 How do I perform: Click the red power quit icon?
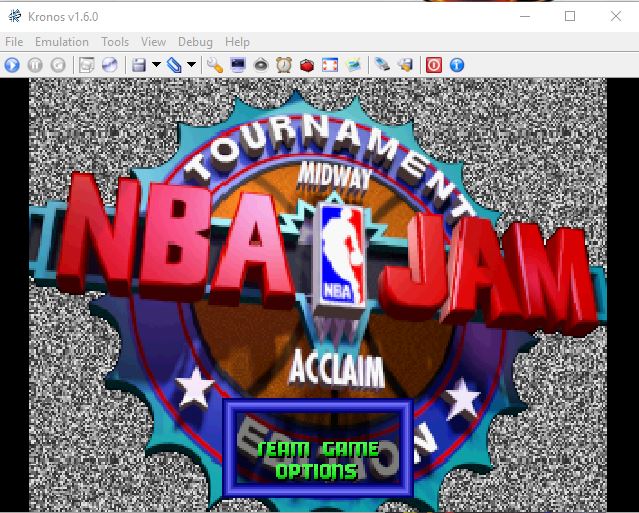[x=434, y=65]
